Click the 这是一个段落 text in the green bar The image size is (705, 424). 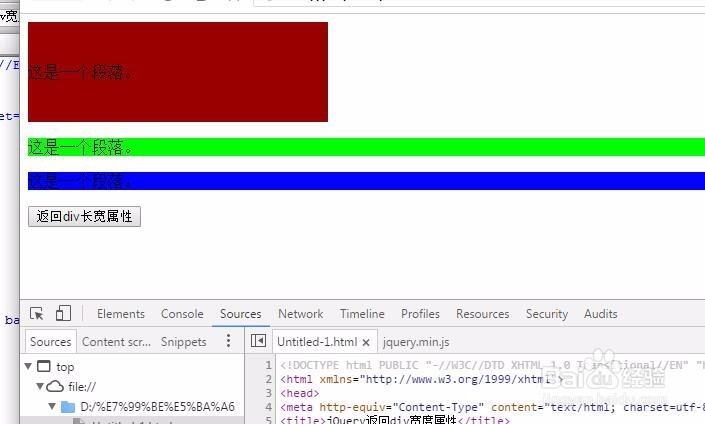pos(80,147)
